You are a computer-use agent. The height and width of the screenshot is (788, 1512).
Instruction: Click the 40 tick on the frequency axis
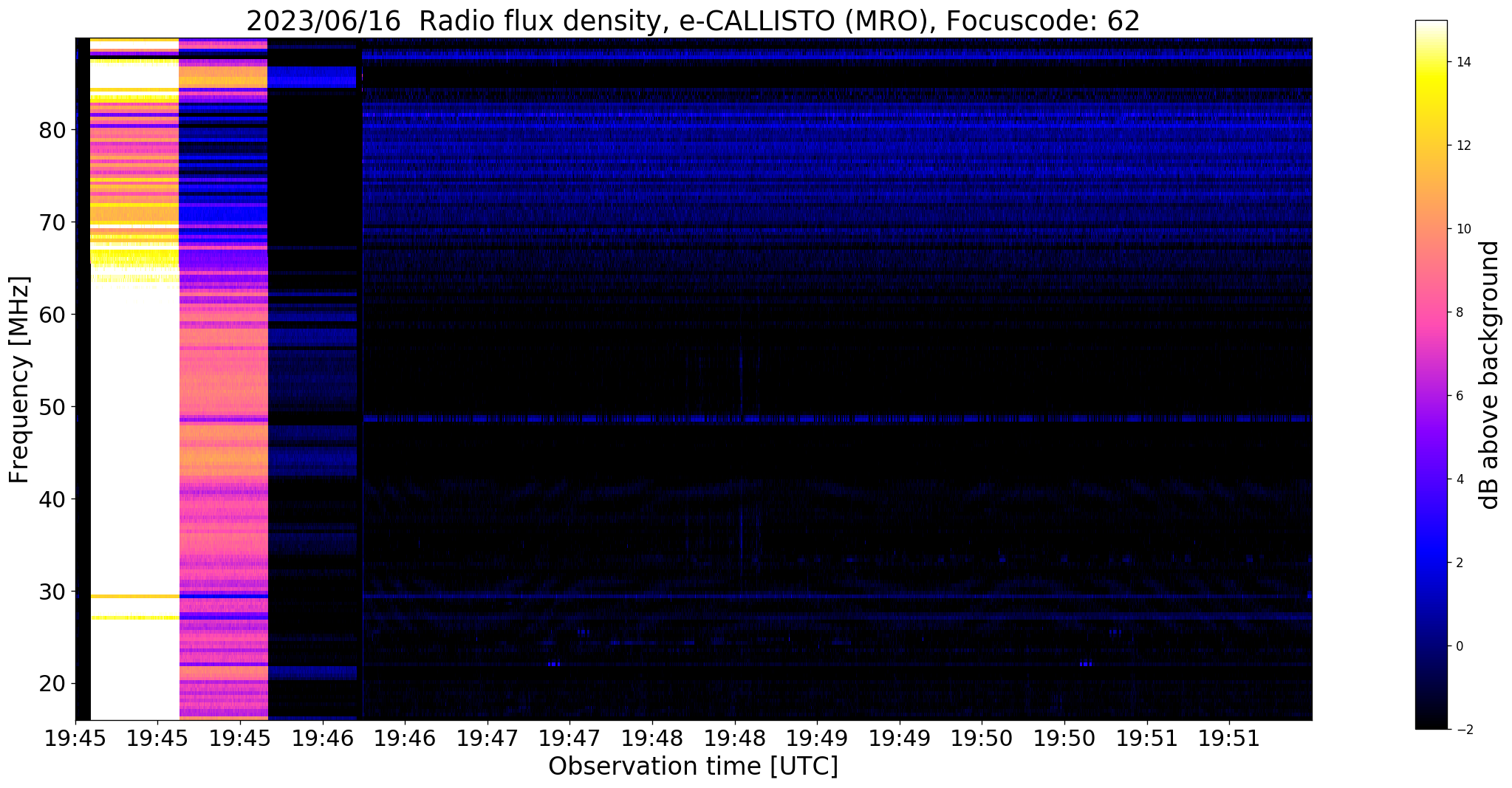tap(53, 500)
